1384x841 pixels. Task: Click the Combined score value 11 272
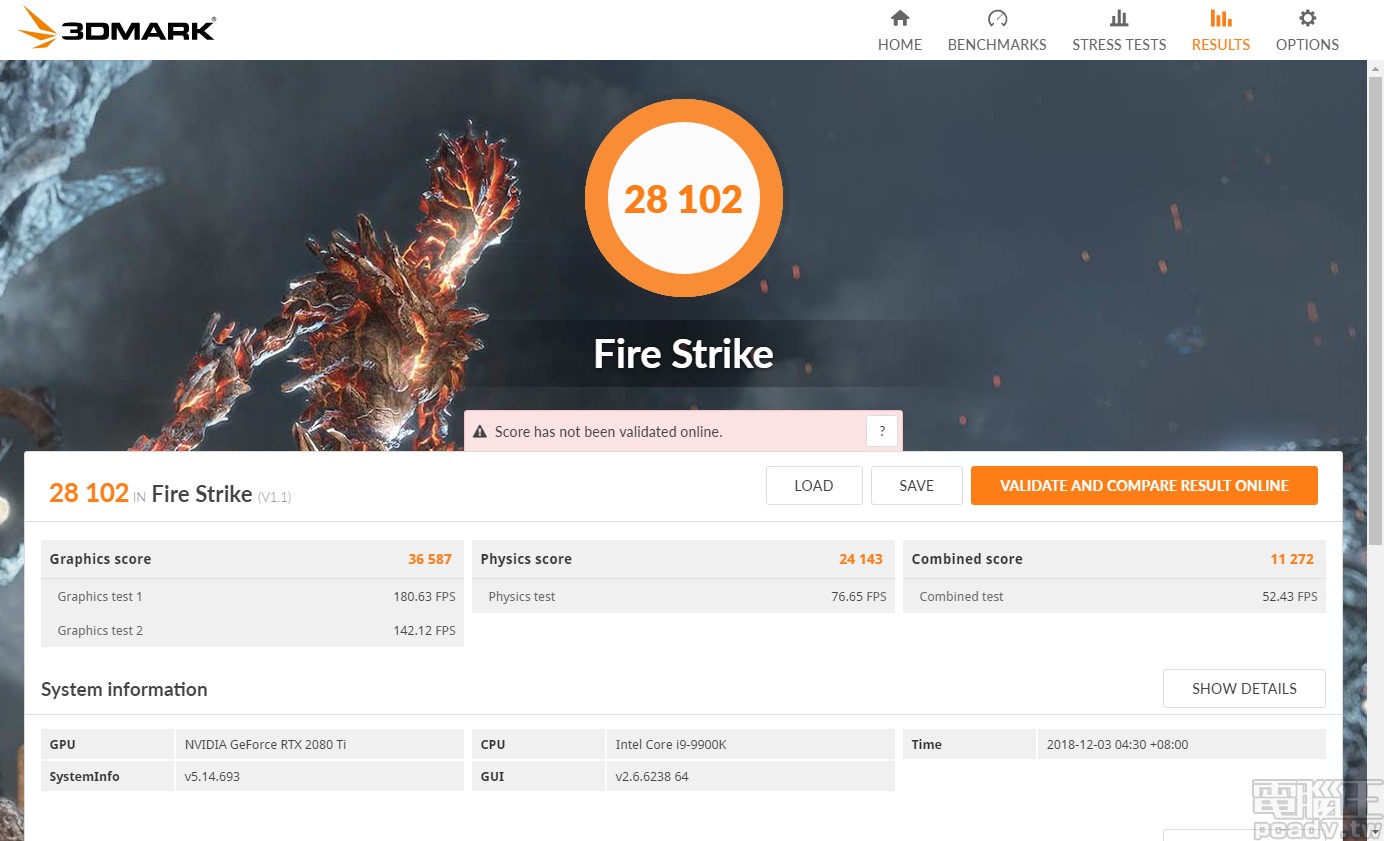point(1292,559)
